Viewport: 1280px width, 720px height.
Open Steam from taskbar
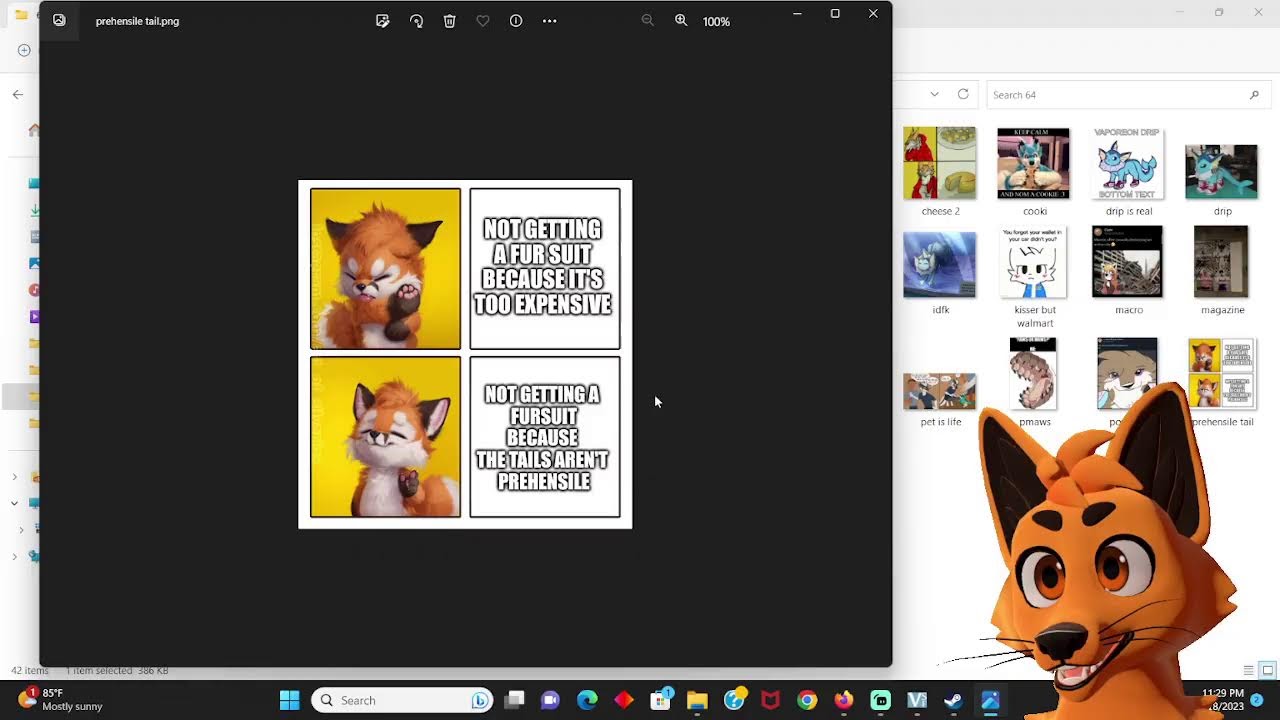pos(953,700)
